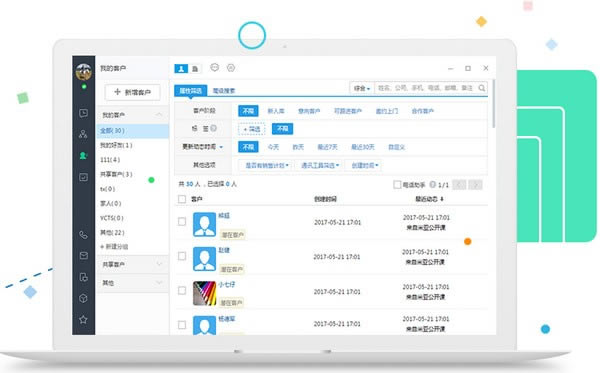Open the star favorites sidebar icon

click(83, 319)
